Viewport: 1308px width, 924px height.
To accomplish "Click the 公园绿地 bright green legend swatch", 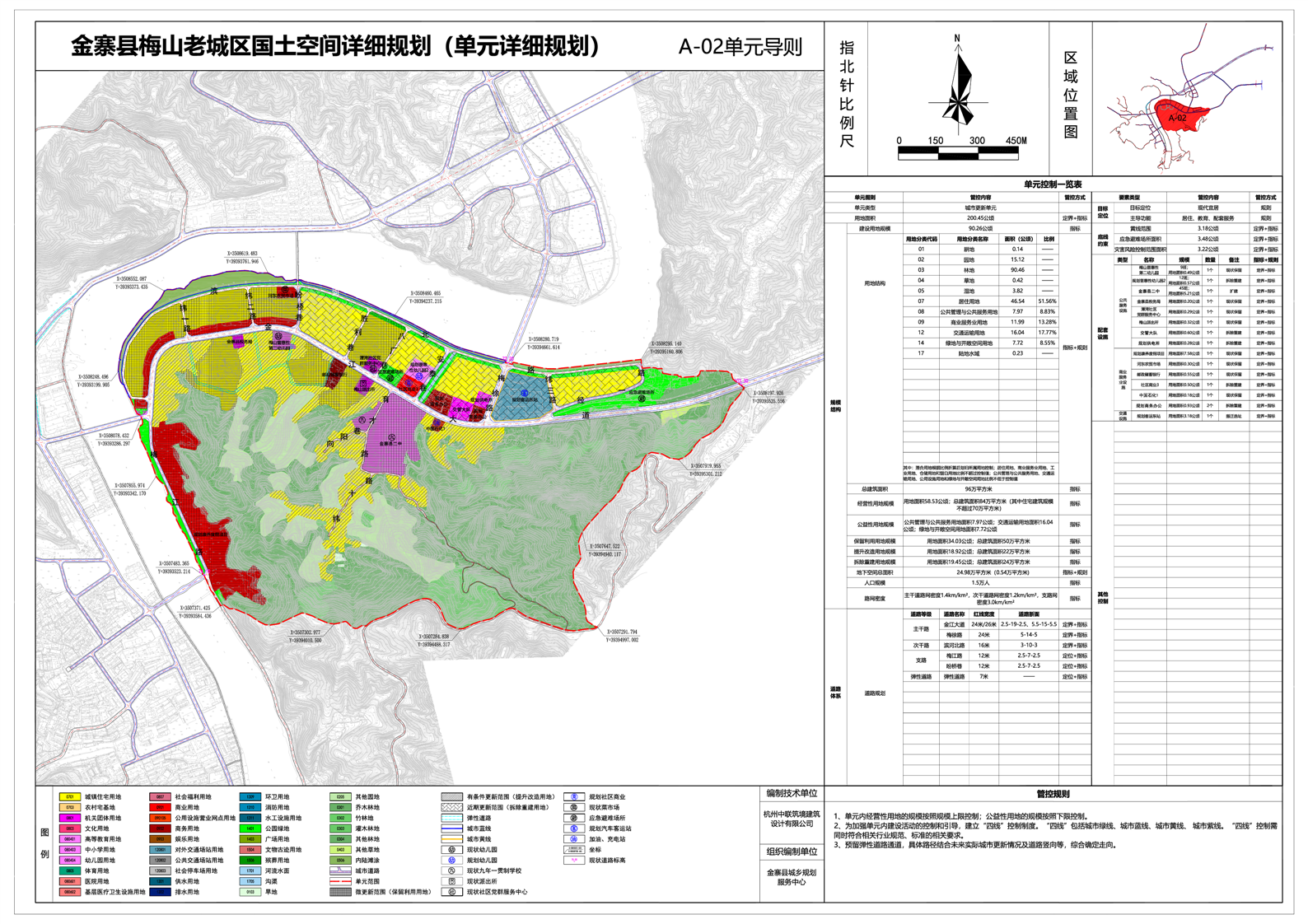I will 250,829.
